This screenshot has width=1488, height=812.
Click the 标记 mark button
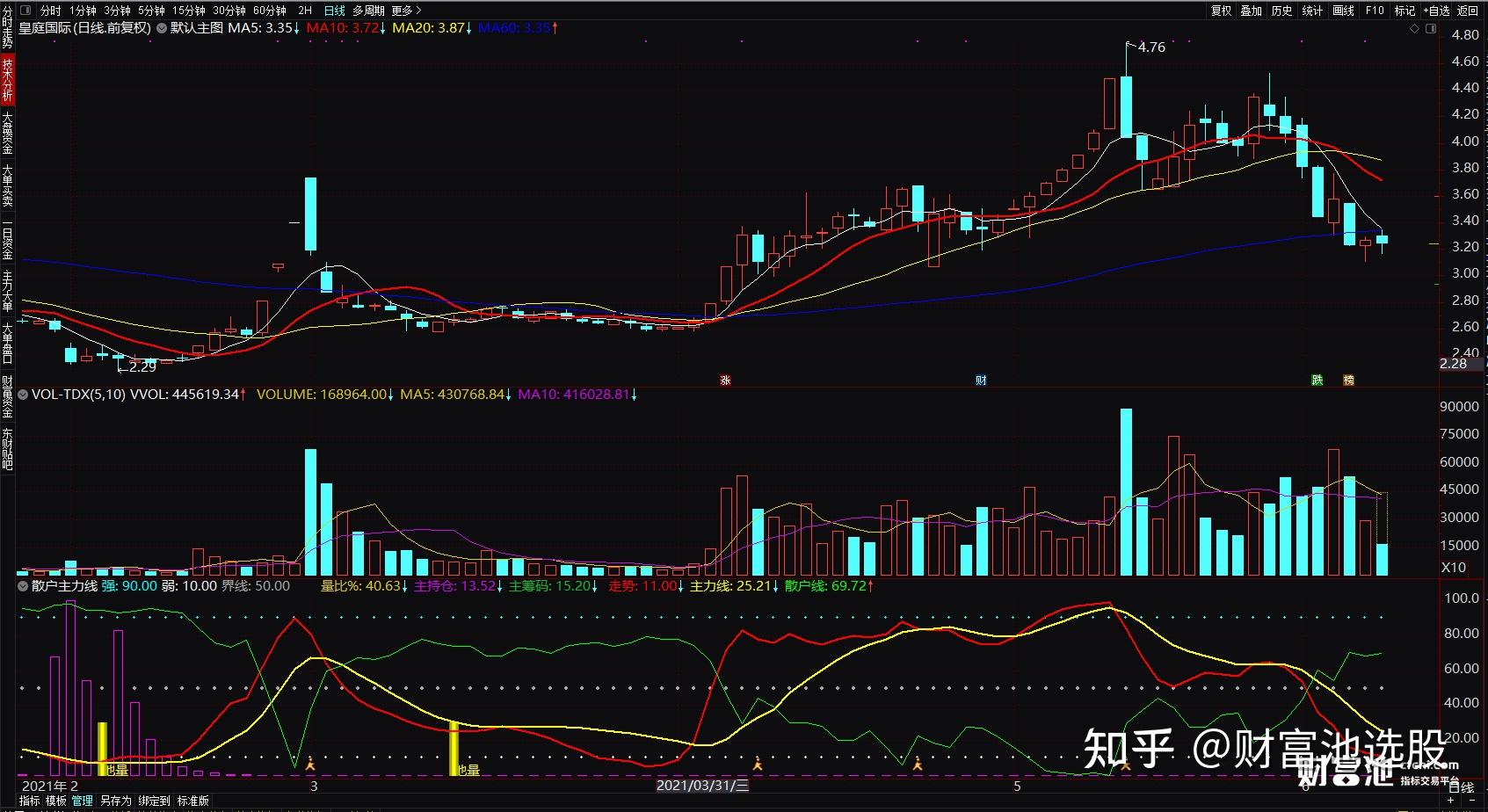[1405, 11]
